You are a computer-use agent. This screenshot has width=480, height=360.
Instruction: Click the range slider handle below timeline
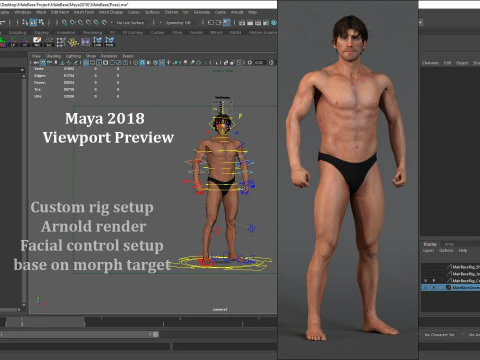(156, 334)
